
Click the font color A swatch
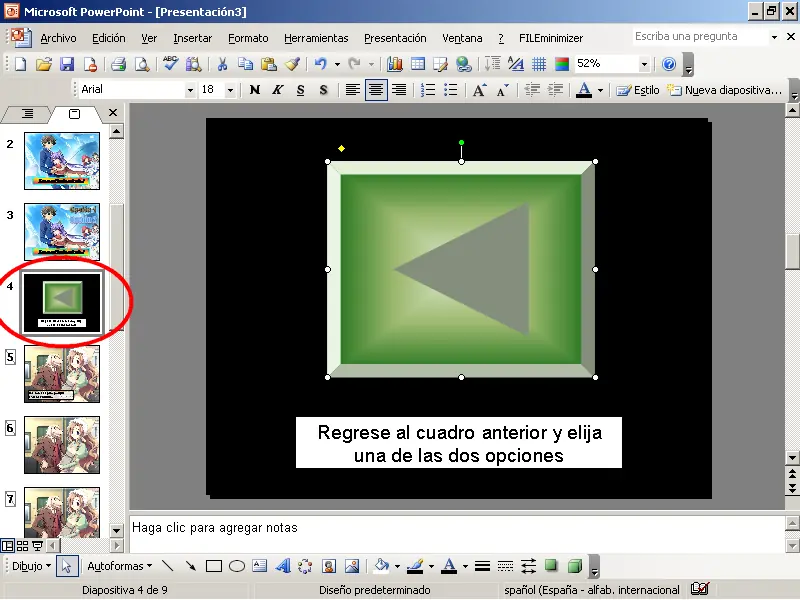[584, 90]
